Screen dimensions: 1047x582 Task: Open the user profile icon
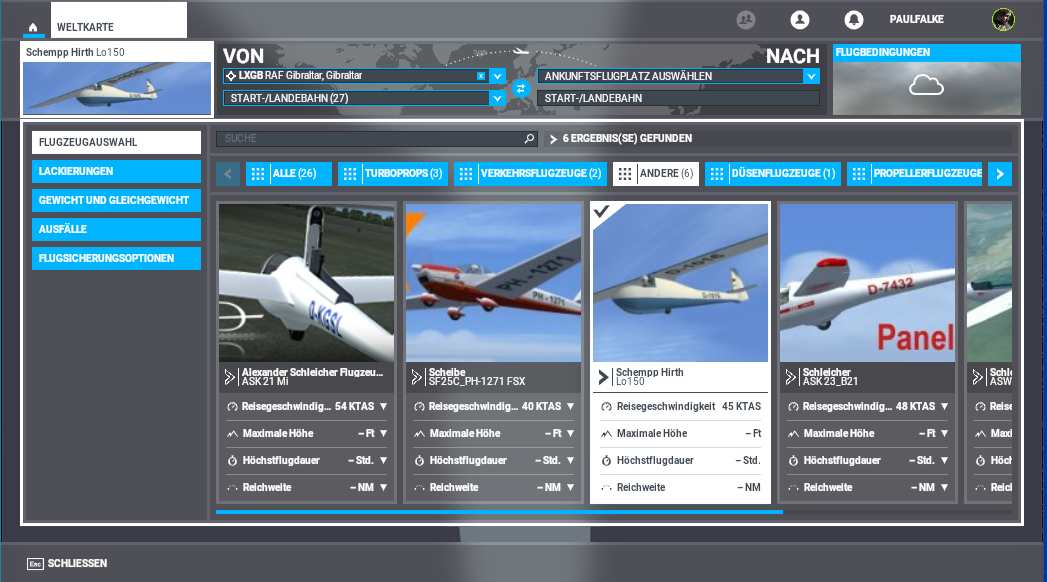tap(799, 20)
